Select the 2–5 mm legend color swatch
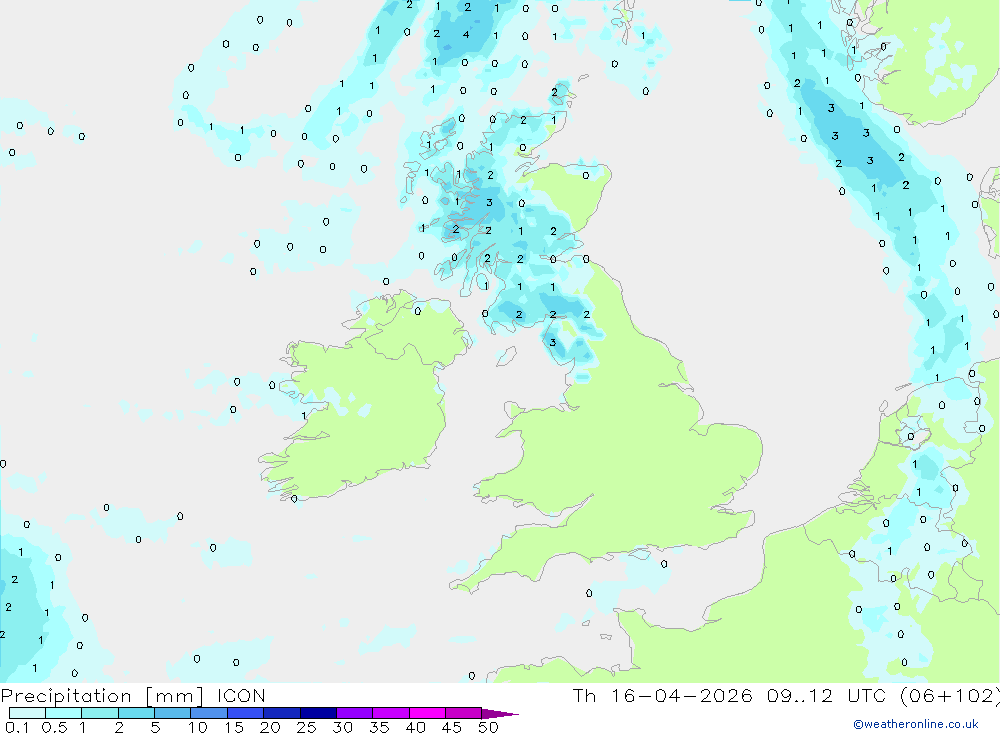Image resolution: width=1000 pixels, height=733 pixels. pos(136,713)
